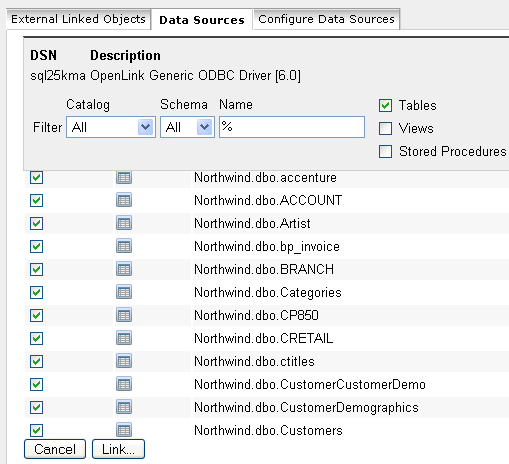Uncheck the Tables filter checkbox
The height and width of the screenshot is (464, 509).
[x=385, y=105]
